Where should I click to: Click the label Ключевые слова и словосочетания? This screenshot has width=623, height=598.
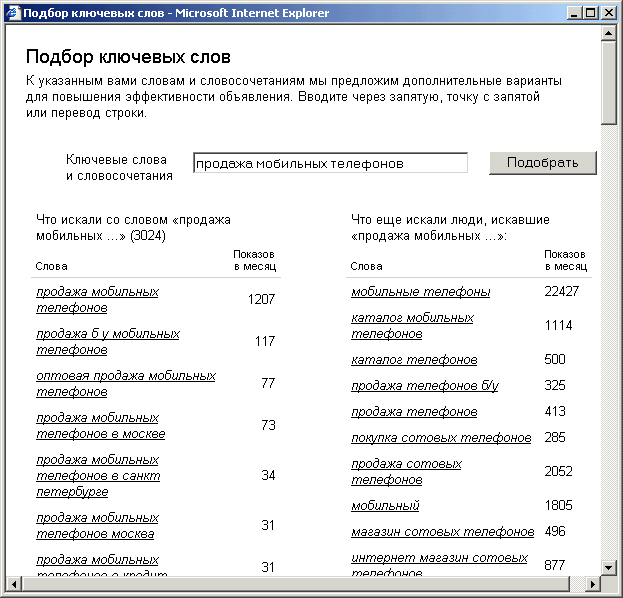[119, 168]
